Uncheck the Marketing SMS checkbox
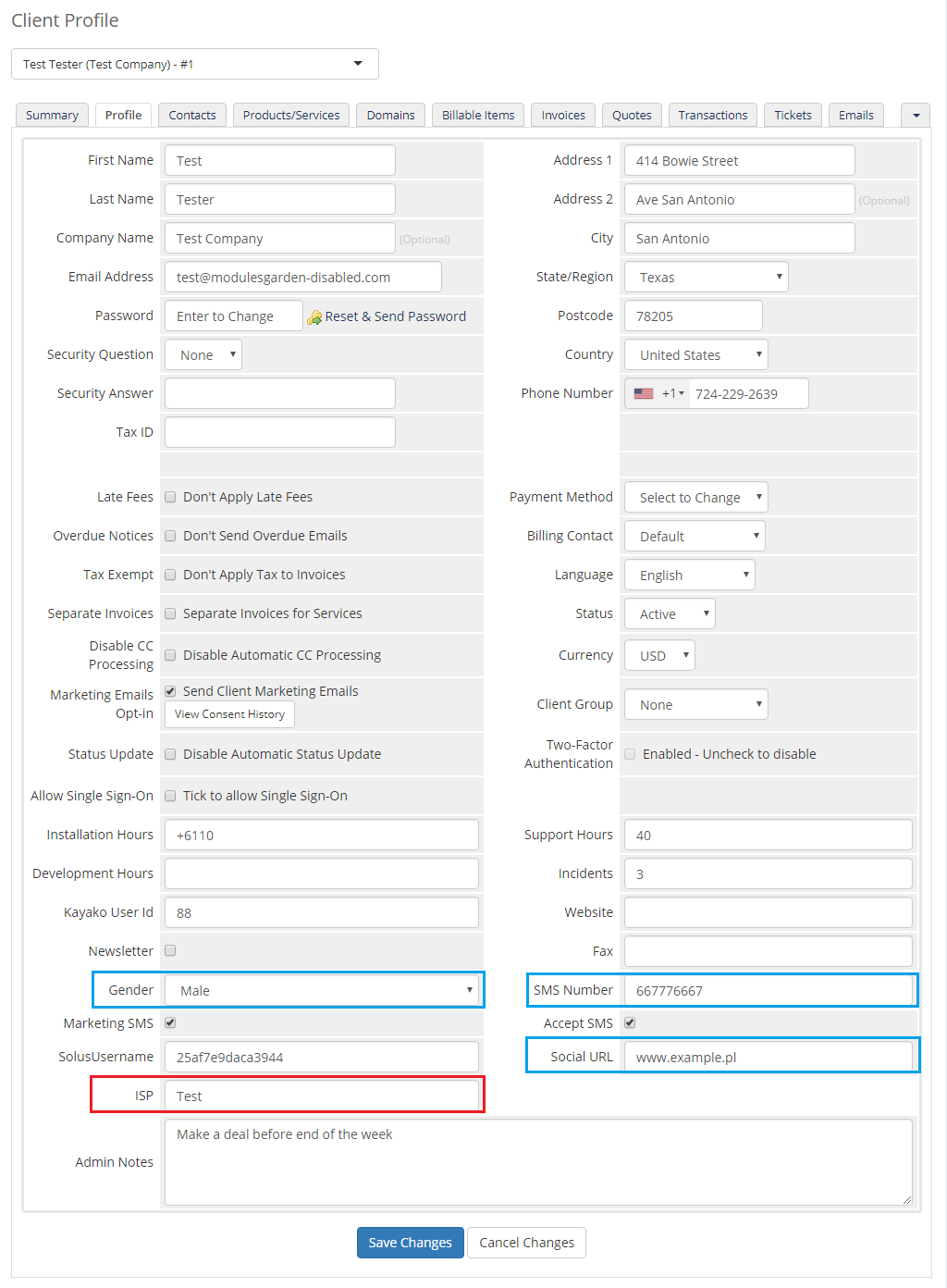The height and width of the screenshot is (1288, 947). pyautogui.click(x=170, y=1022)
